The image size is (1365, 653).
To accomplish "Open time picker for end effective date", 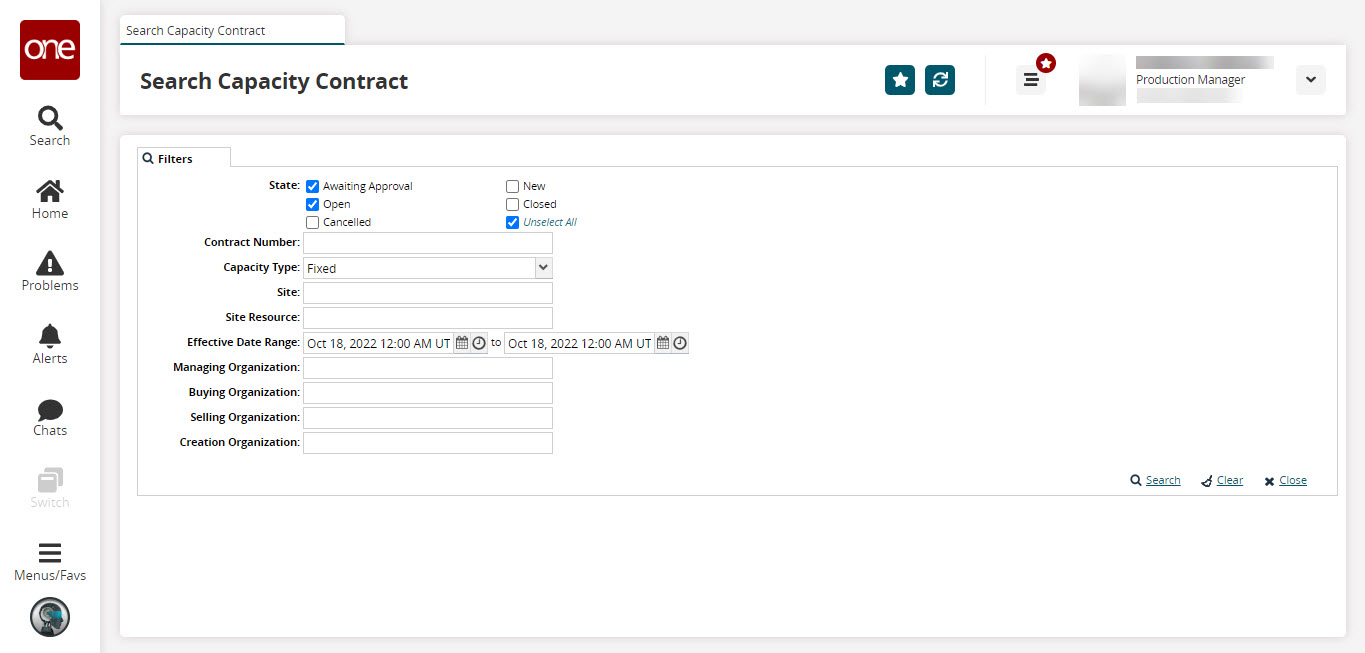I will [680, 343].
